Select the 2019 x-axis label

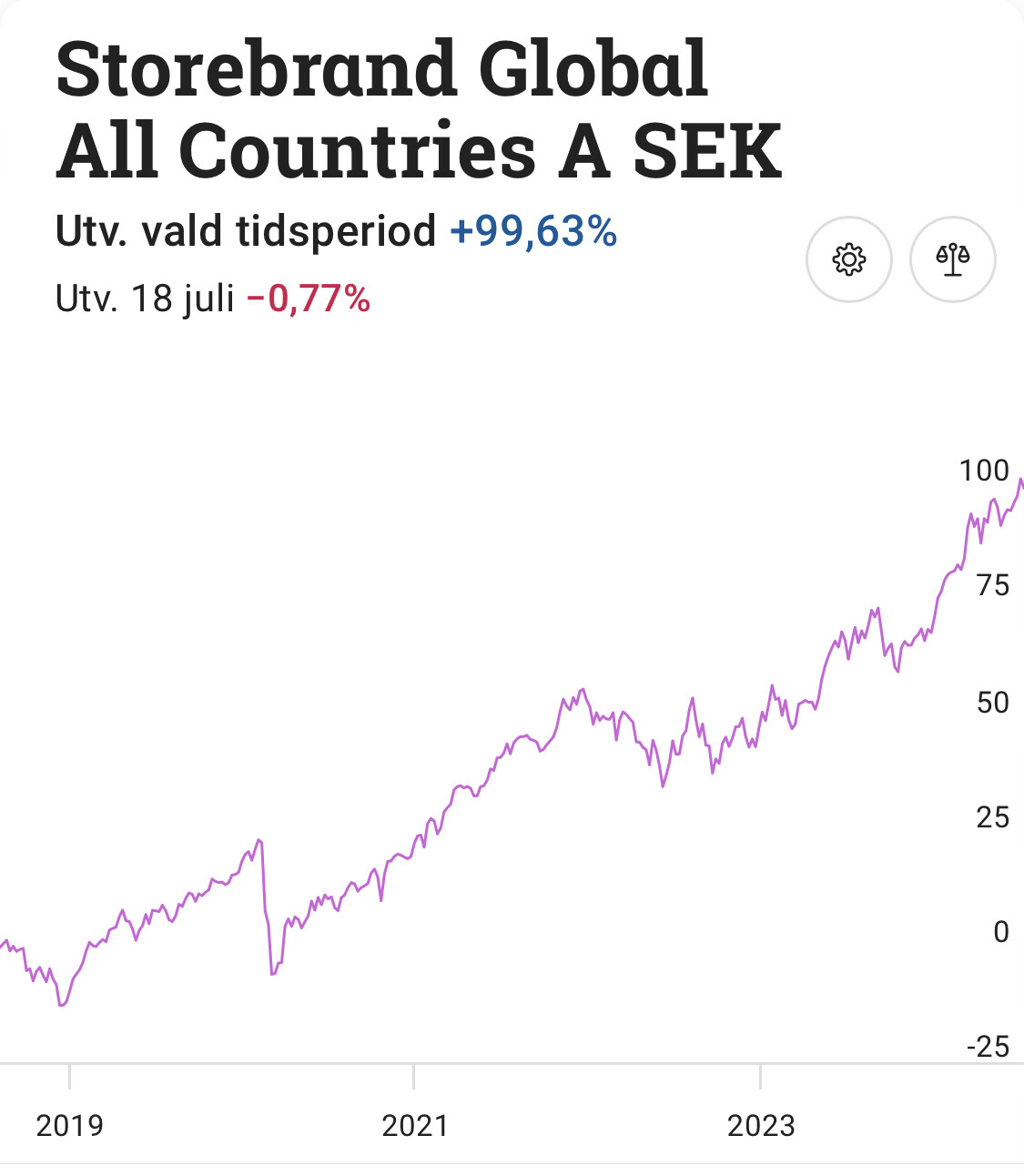pos(69,1126)
